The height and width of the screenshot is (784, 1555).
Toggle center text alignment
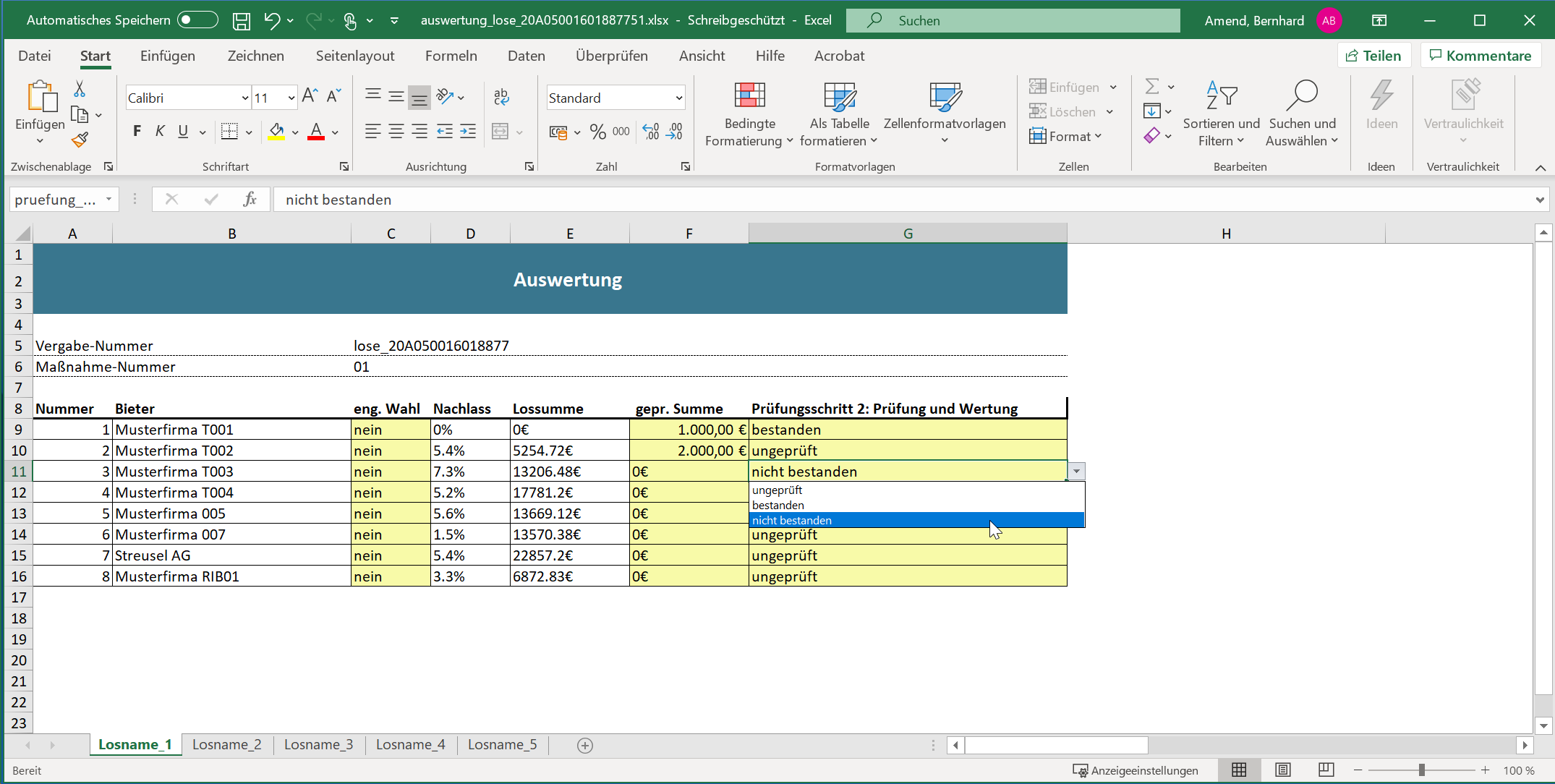(x=396, y=132)
